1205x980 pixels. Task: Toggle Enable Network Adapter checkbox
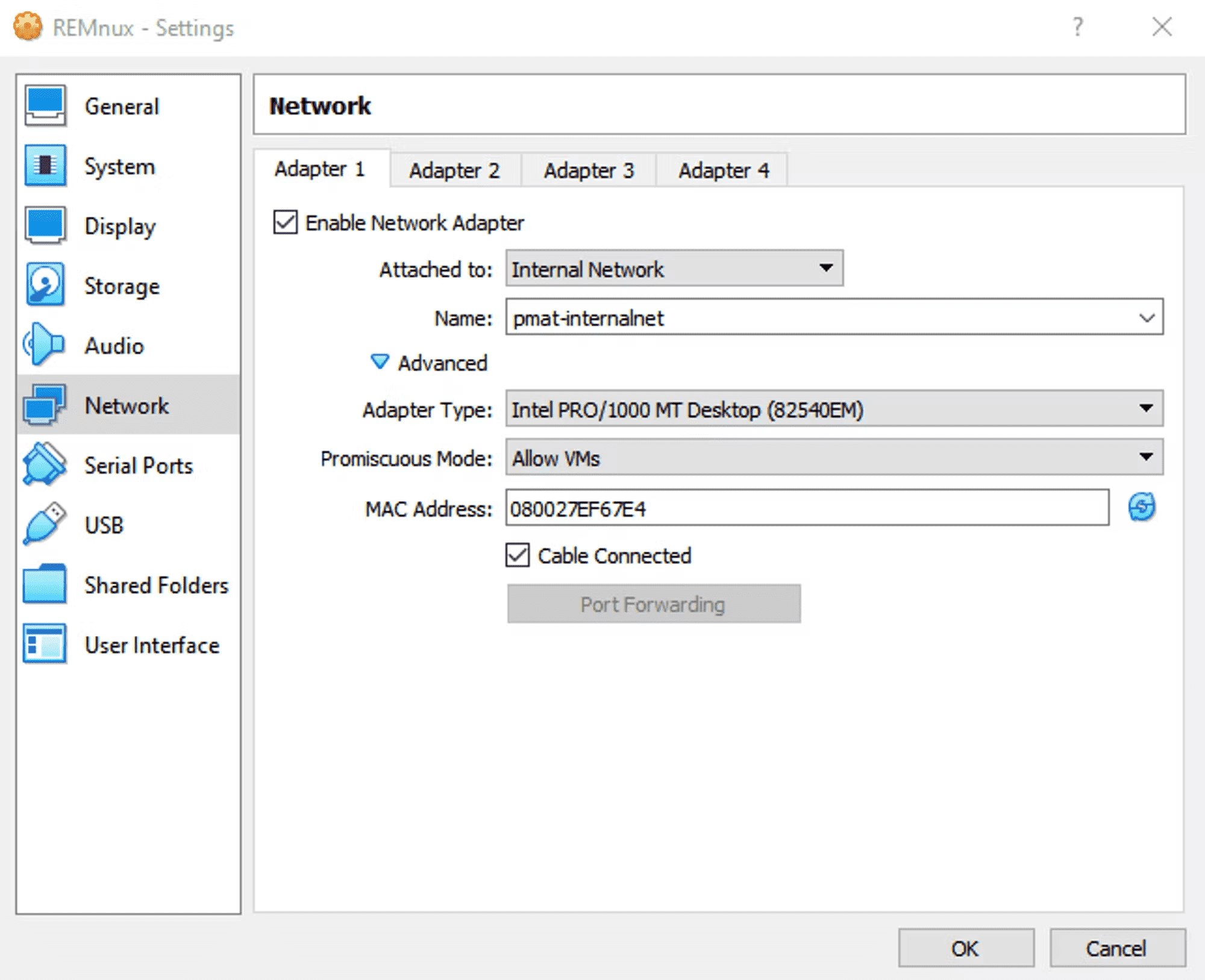pyautogui.click(x=286, y=222)
